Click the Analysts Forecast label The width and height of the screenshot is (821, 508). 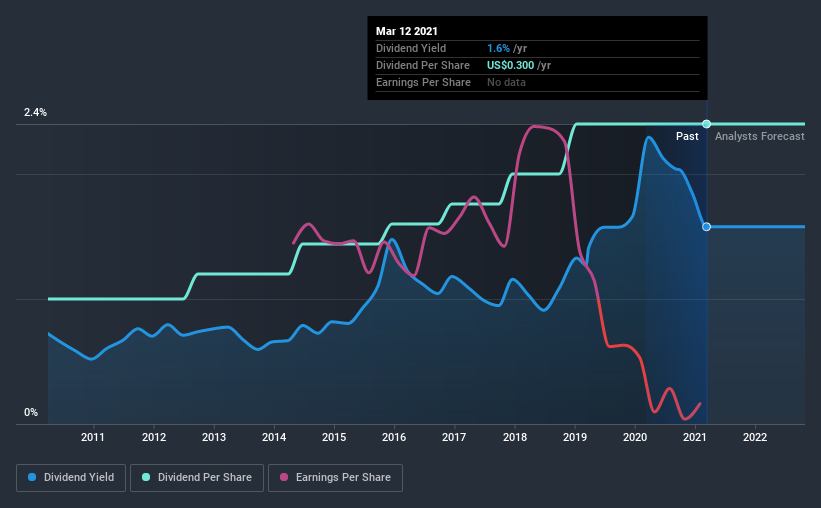(x=760, y=136)
